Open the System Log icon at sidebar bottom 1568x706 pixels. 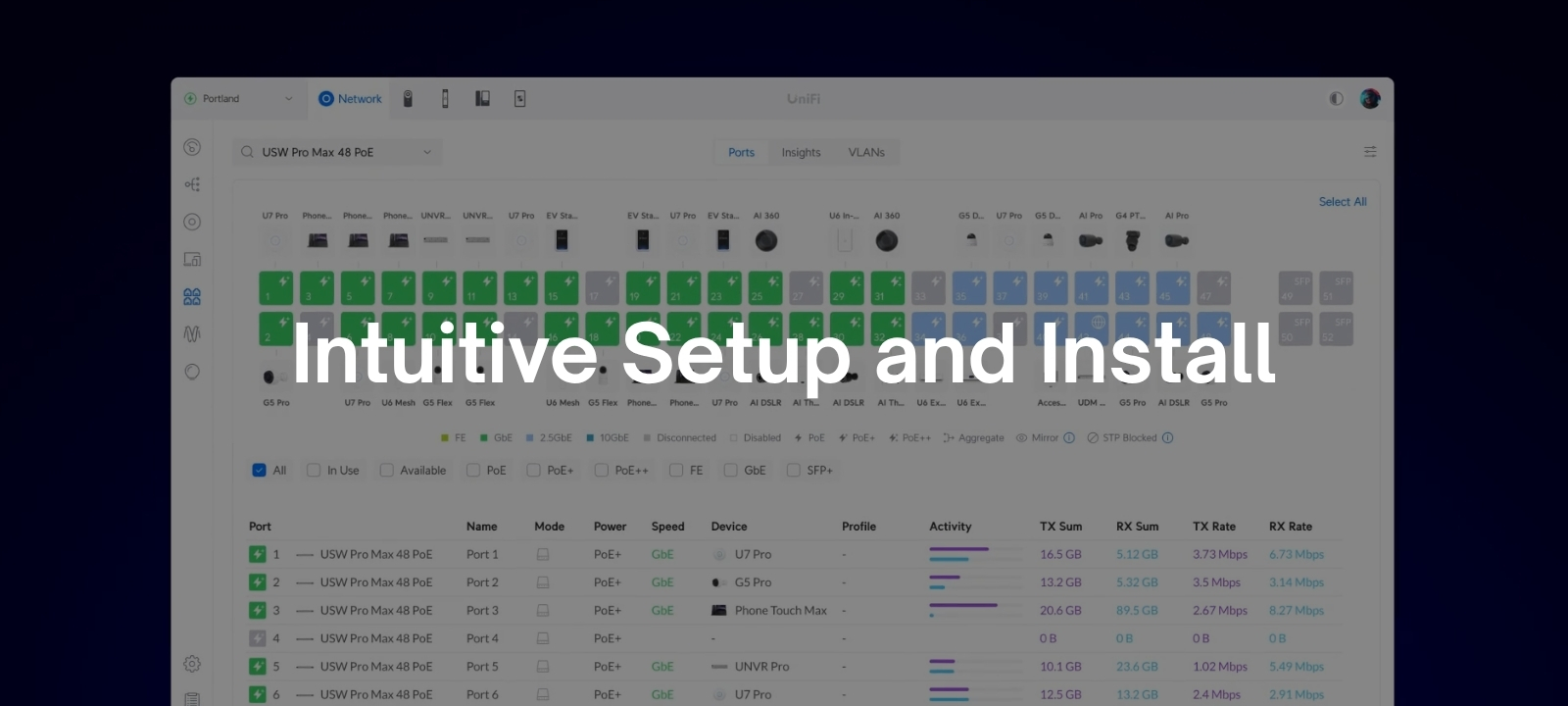192,699
